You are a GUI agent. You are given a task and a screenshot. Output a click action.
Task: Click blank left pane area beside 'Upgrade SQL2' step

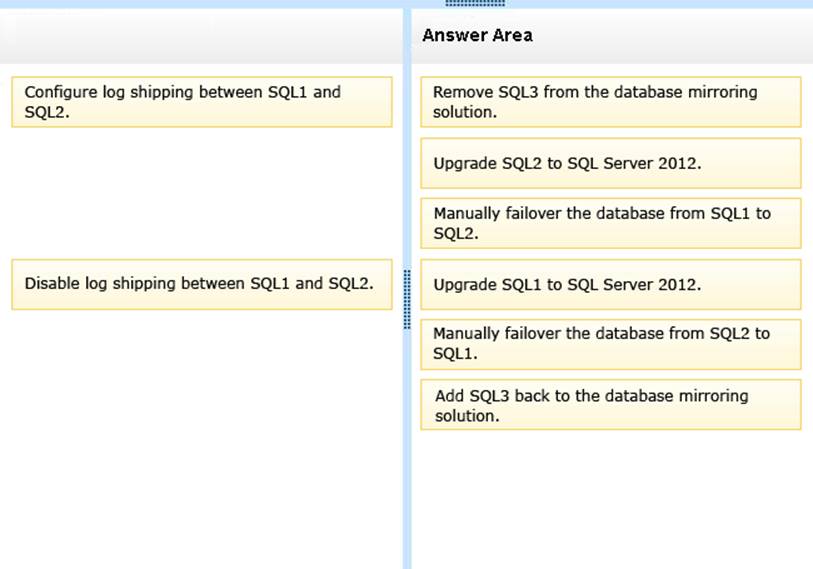[201, 163]
